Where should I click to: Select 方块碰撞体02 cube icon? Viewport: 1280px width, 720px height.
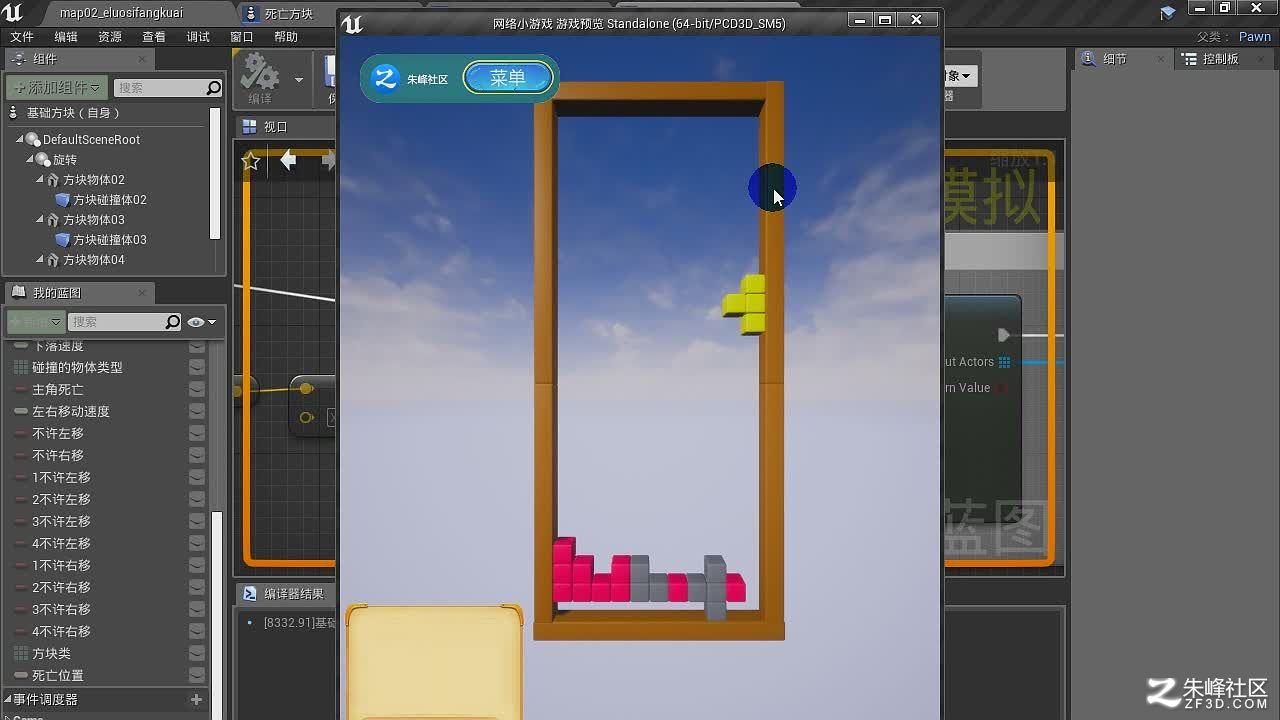click(x=62, y=199)
